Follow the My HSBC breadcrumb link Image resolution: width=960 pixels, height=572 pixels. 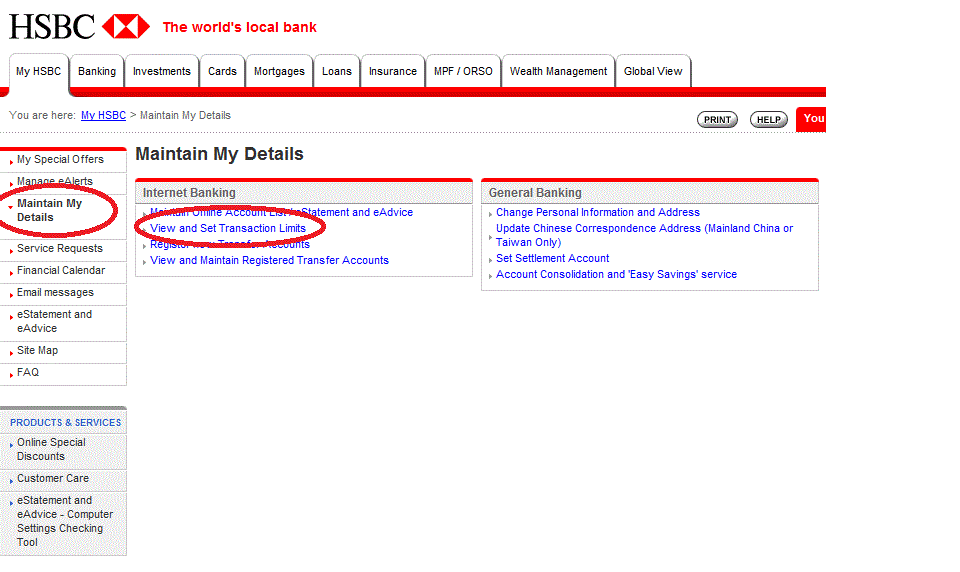(103, 115)
